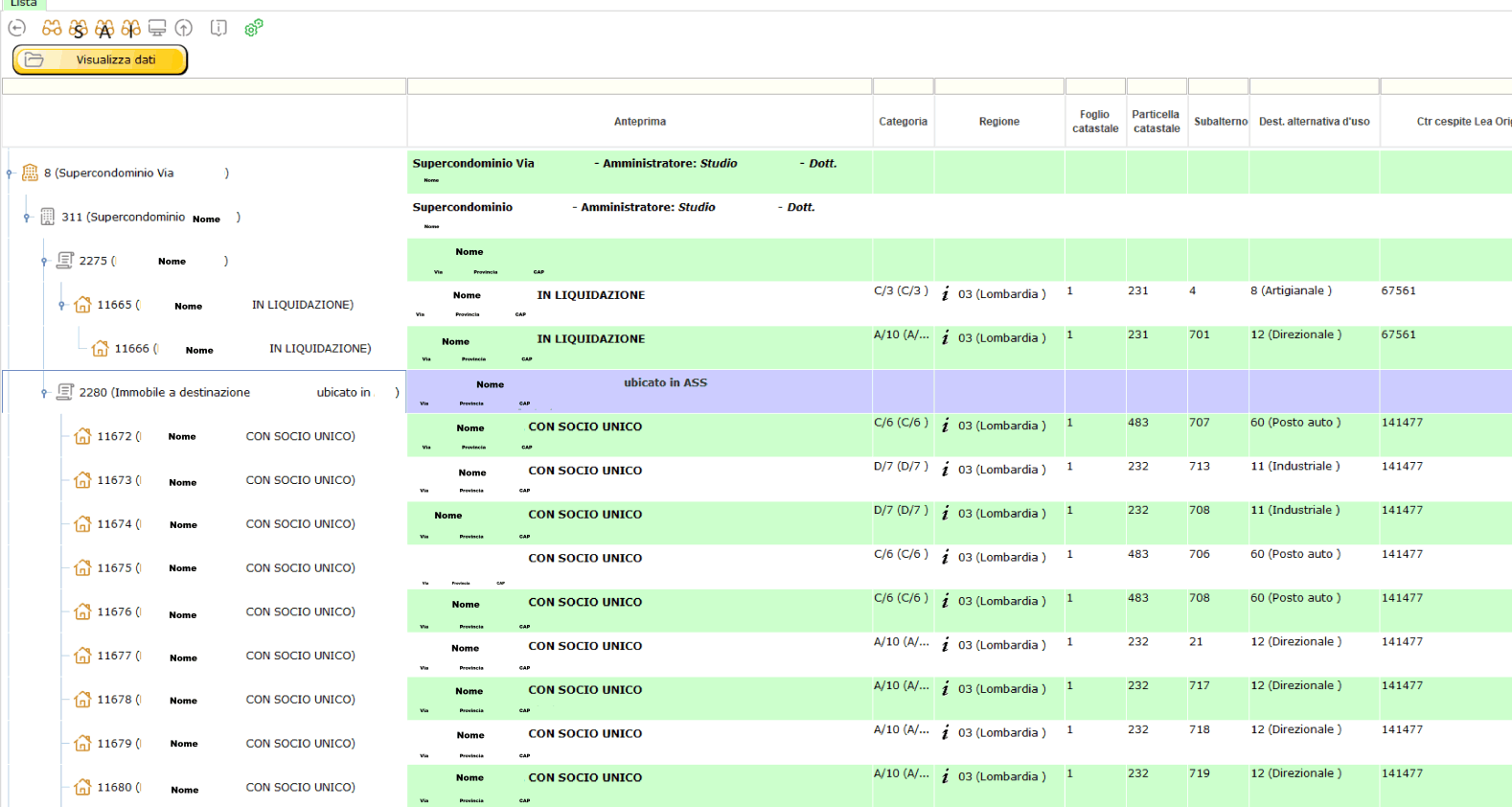Click the Particella catastale column header
Viewport: 1512px width, 807px height.
pos(1157,122)
